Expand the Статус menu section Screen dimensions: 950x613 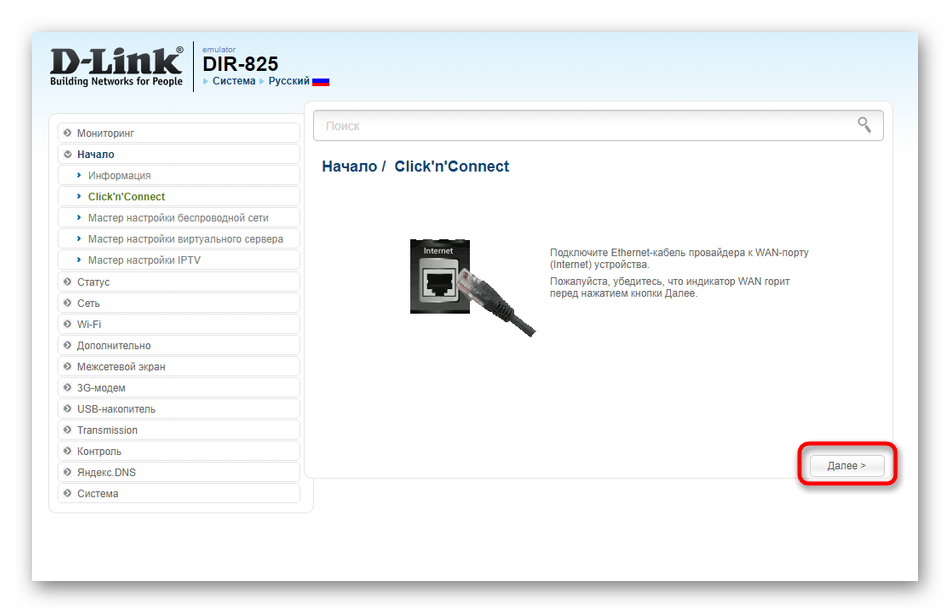pyautogui.click(x=93, y=282)
